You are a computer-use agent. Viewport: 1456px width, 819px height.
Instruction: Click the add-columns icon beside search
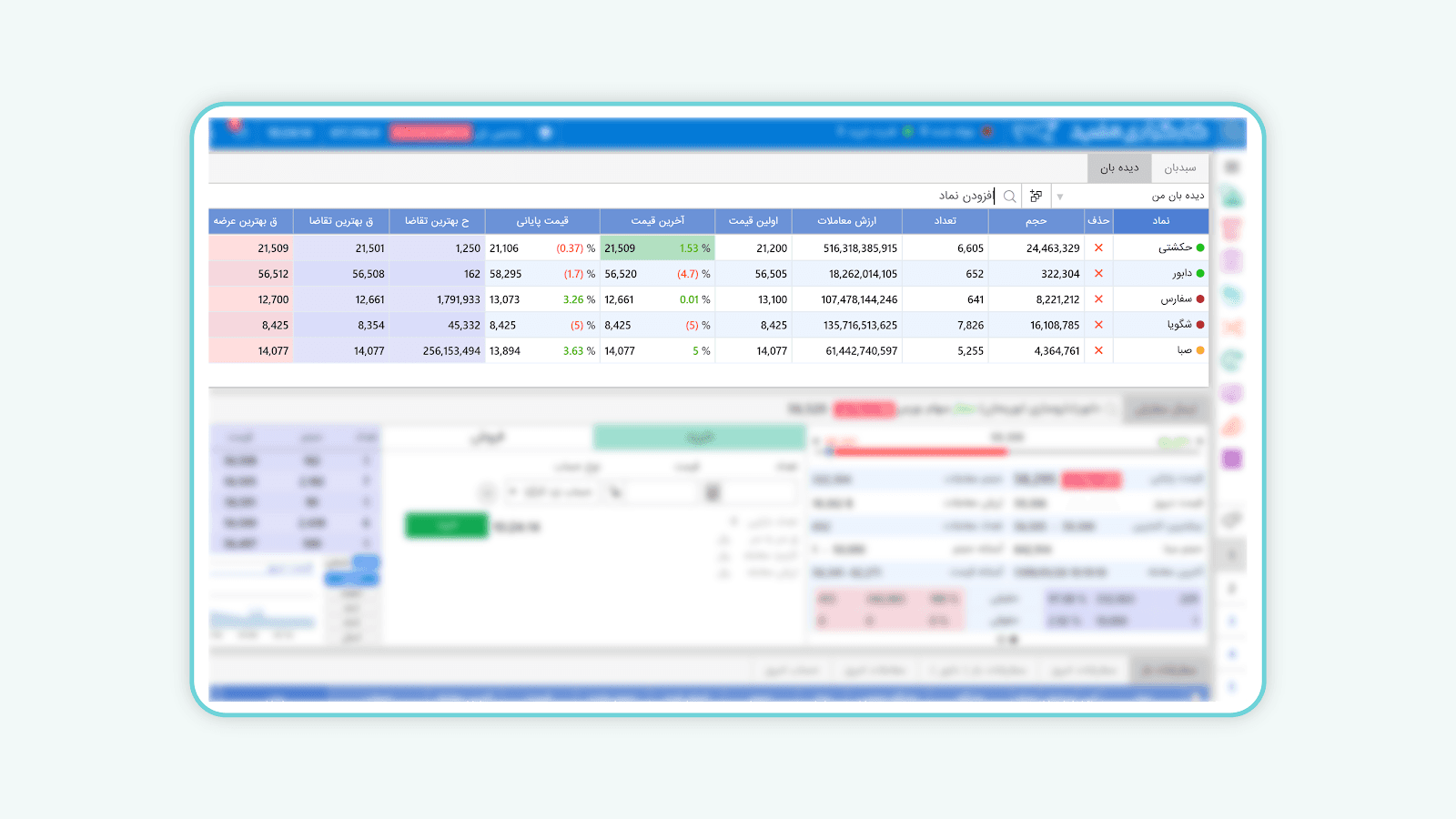coord(1036,196)
